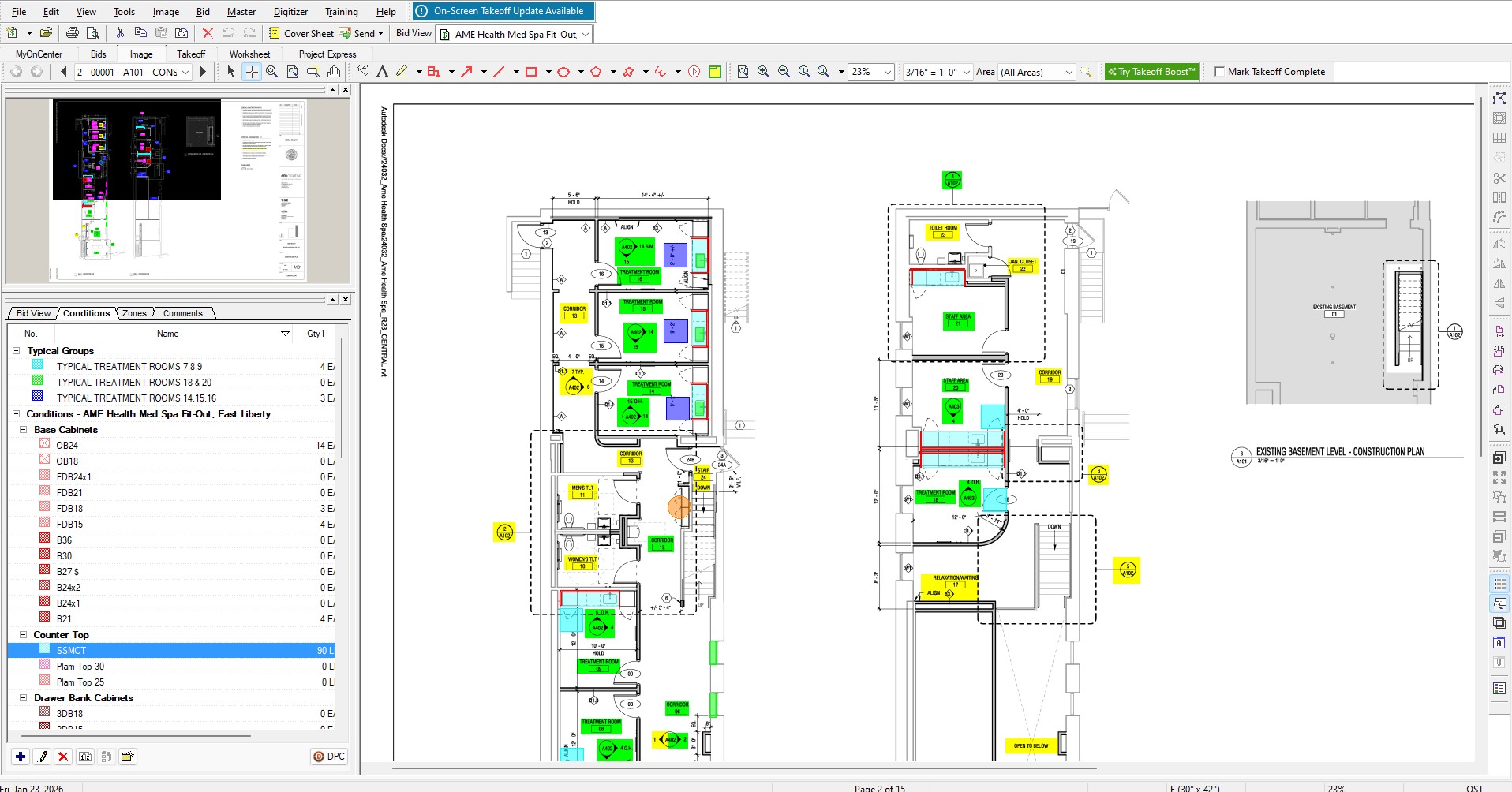1512x792 pixels.
Task: Open the Digitizer menu
Action: point(290,12)
